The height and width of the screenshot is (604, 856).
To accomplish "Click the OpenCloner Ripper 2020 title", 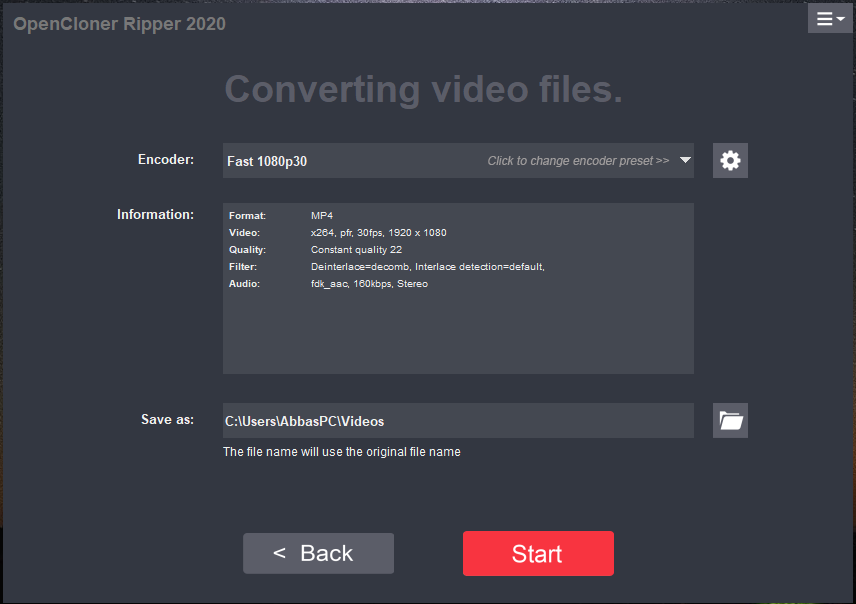I will 119,24.
